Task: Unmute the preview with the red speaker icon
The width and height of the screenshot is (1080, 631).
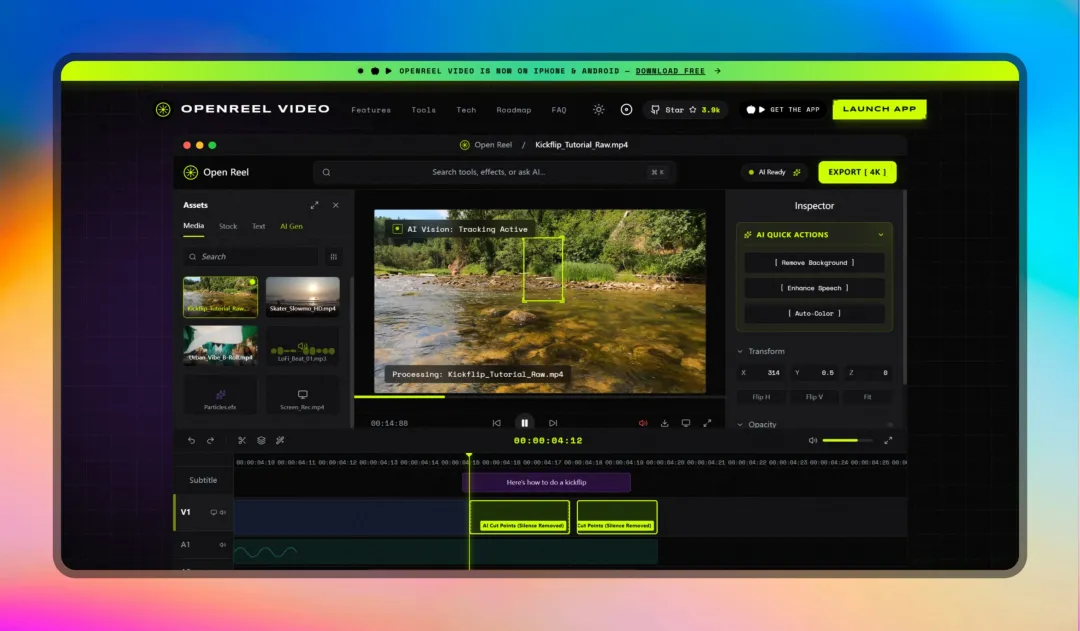Action: 643,423
